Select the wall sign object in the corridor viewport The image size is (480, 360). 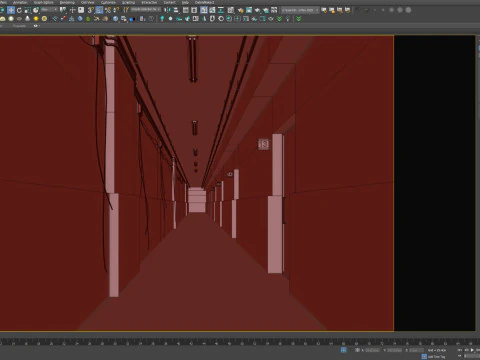coord(263,144)
